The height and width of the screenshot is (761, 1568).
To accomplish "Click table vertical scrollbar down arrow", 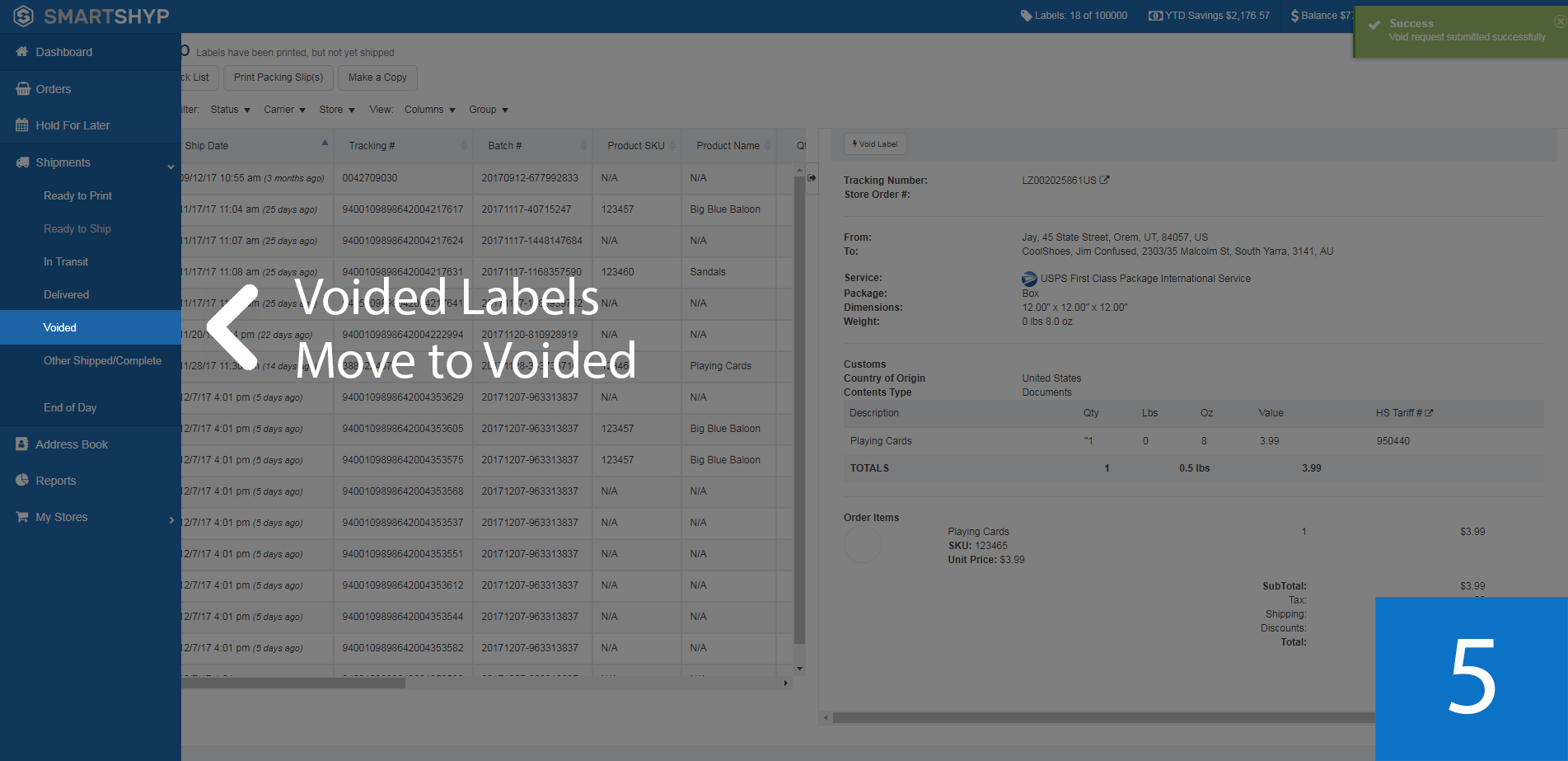I will coord(799,669).
